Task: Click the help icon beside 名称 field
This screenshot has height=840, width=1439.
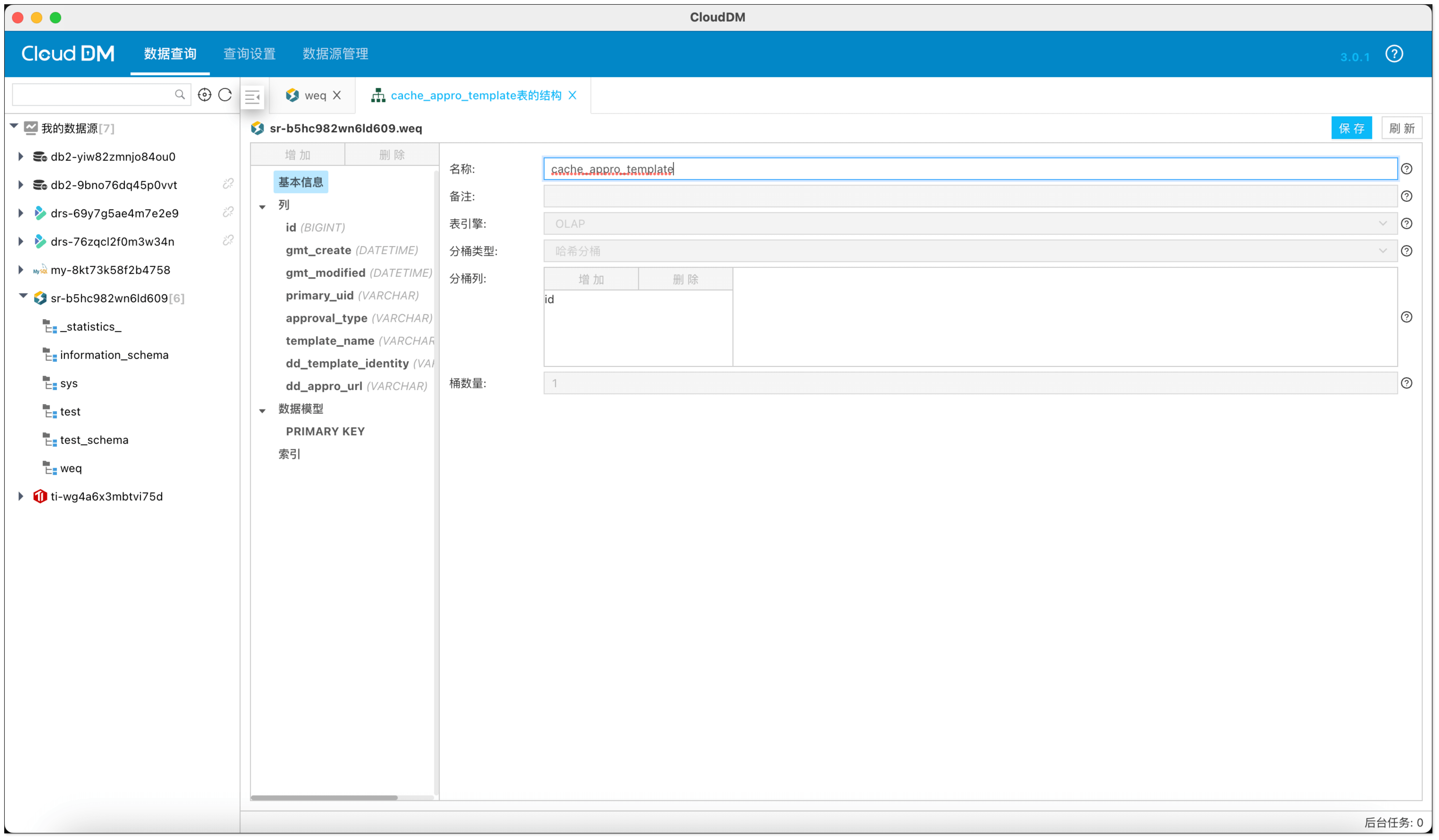Action: [x=1406, y=169]
